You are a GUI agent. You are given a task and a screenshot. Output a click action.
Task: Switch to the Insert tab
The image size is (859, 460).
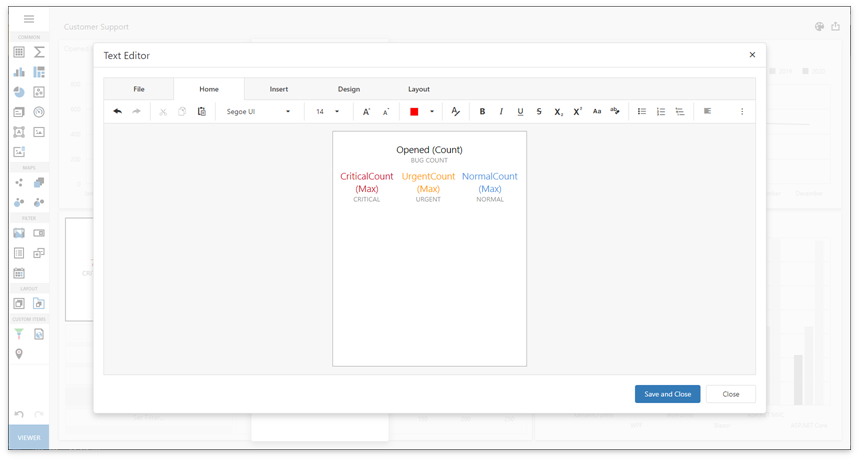(x=279, y=89)
